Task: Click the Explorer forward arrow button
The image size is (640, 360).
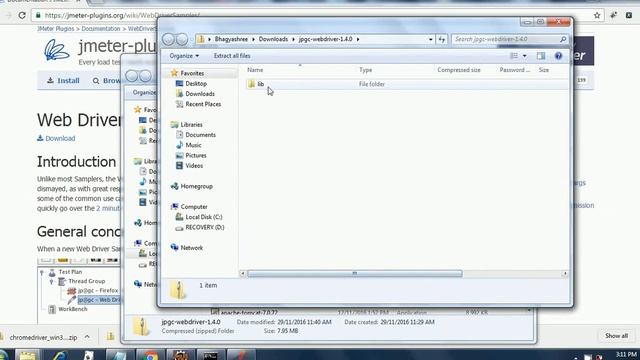Action: (182, 39)
